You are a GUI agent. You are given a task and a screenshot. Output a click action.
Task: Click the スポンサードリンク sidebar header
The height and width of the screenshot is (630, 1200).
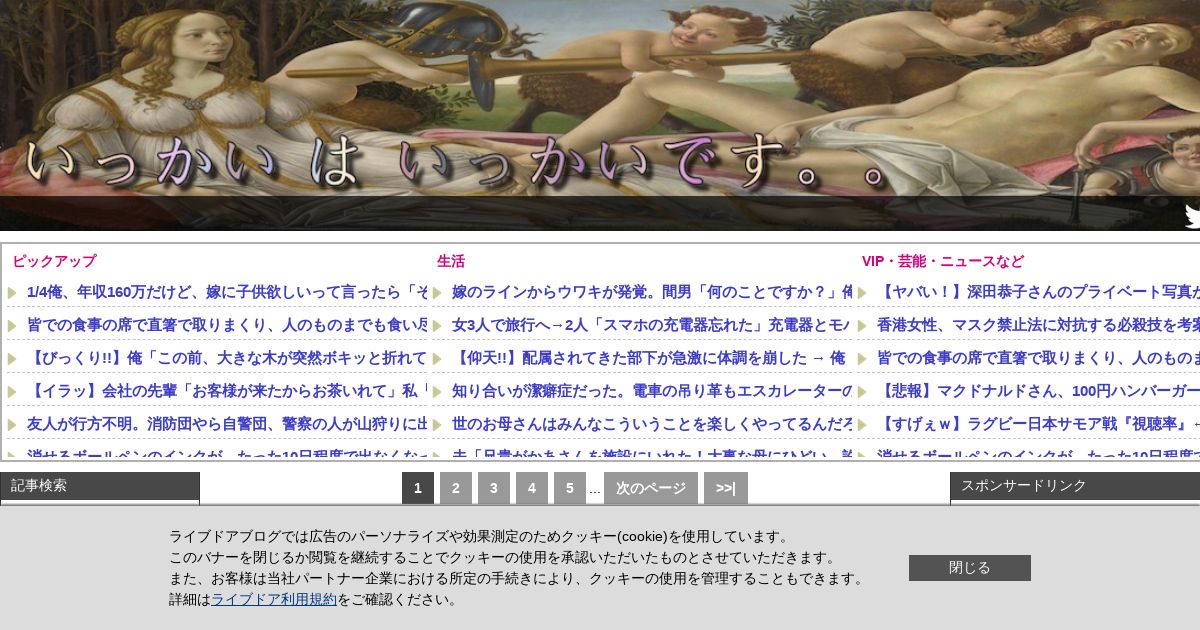(1075, 486)
